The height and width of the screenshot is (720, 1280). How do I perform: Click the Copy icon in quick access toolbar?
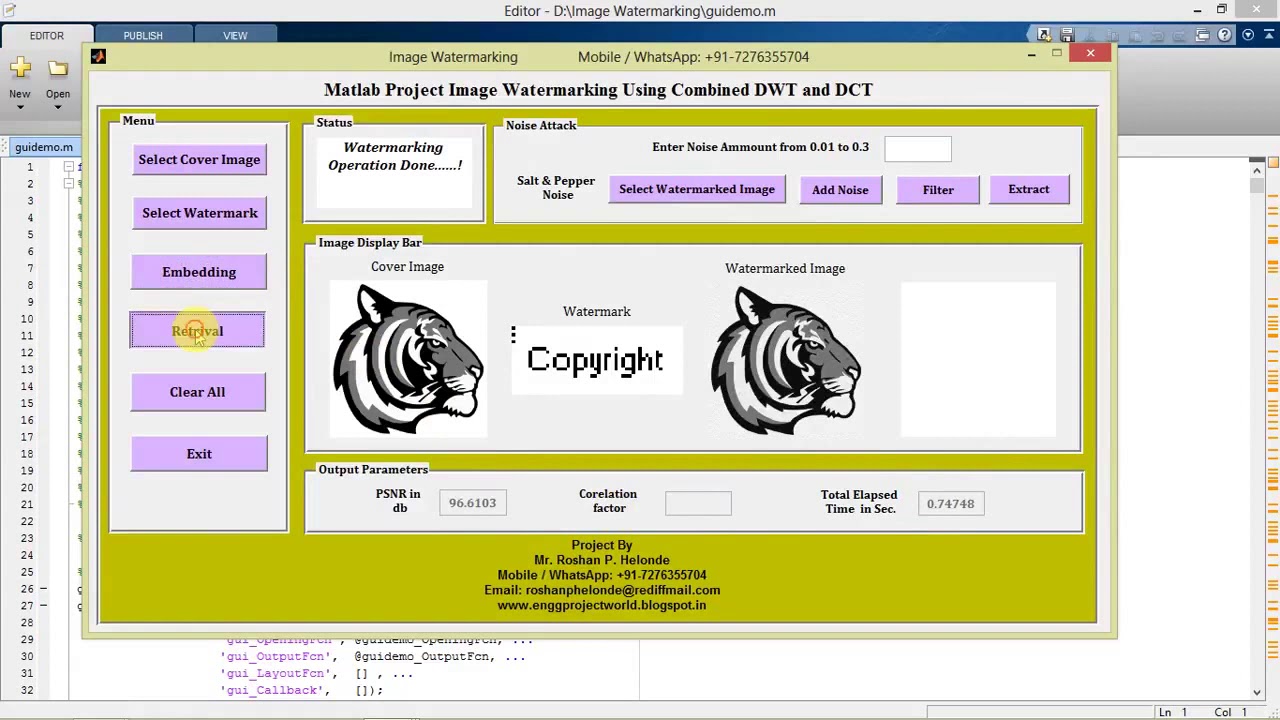tap(1112, 35)
